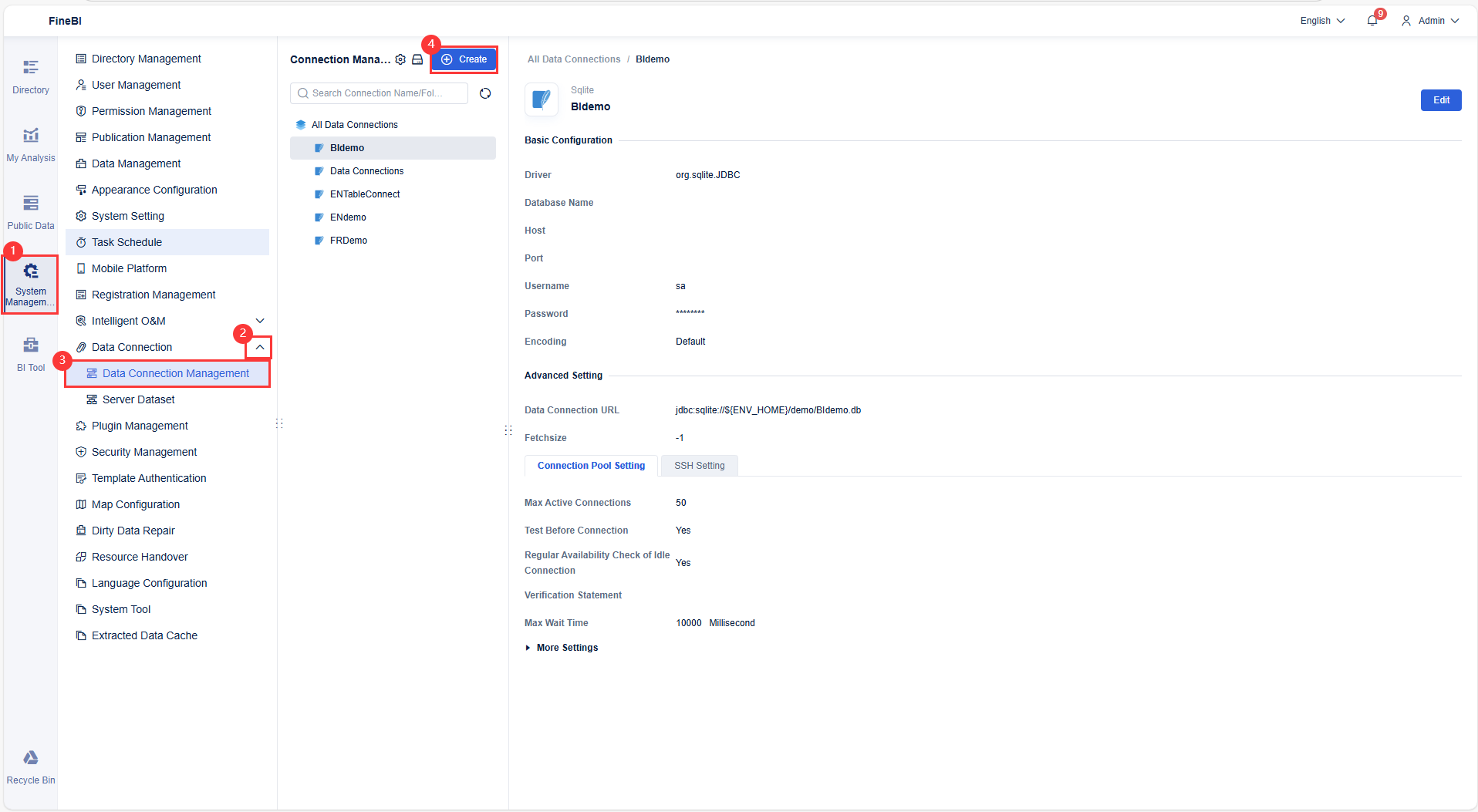
Task: Collapse the Data Connection section
Action: (259, 347)
